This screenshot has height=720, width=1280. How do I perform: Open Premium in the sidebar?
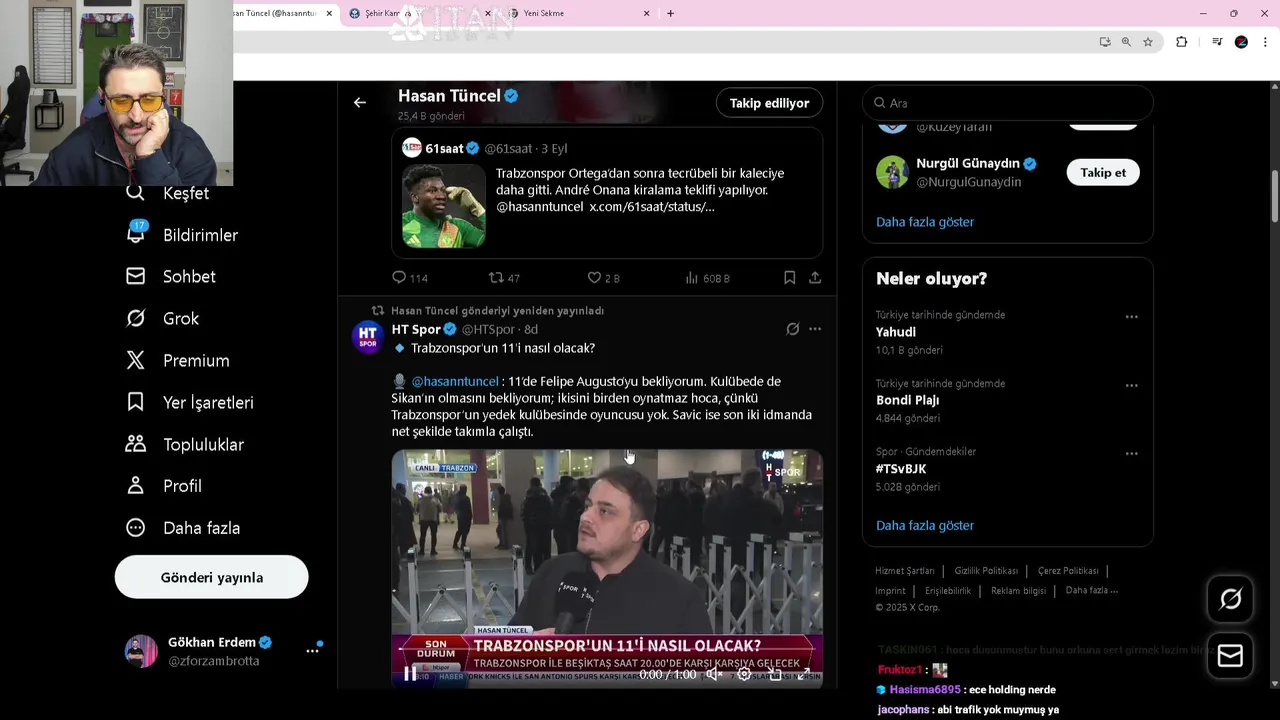tap(178, 361)
